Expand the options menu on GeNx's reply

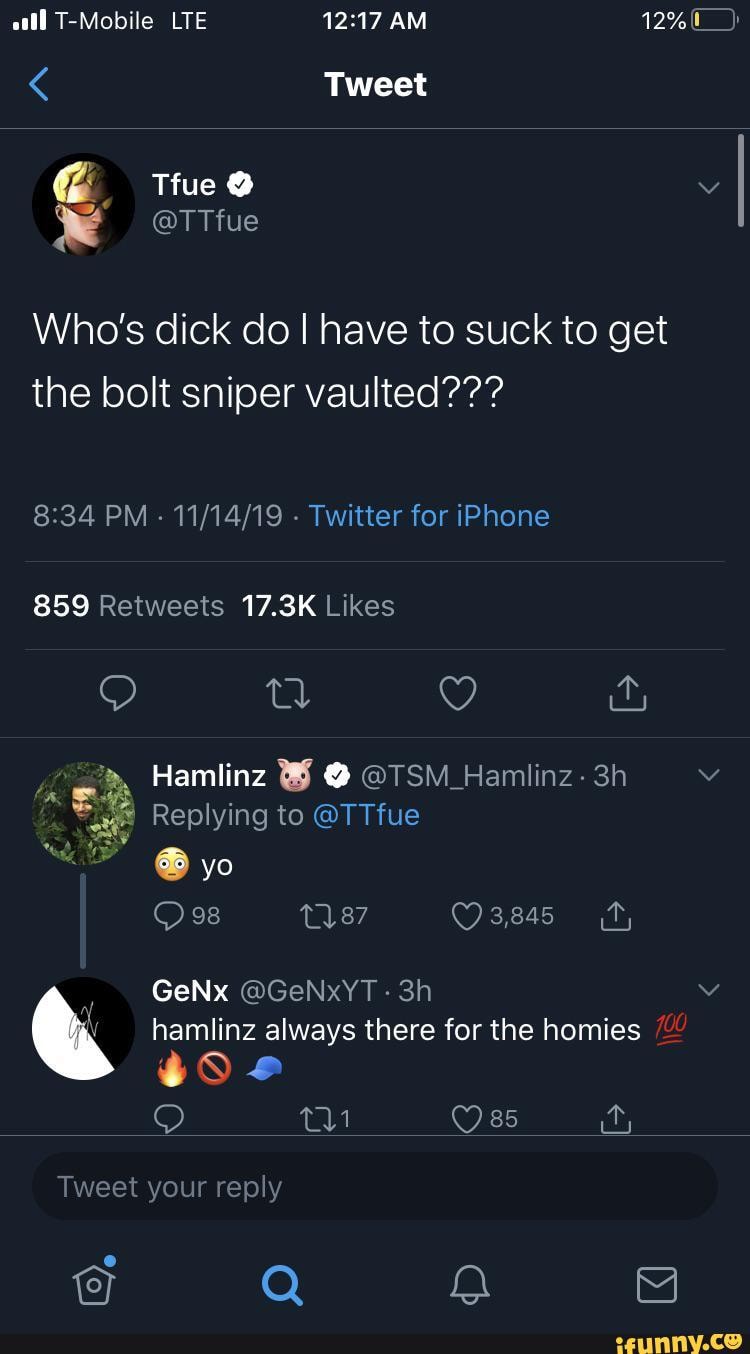(709, 989)
